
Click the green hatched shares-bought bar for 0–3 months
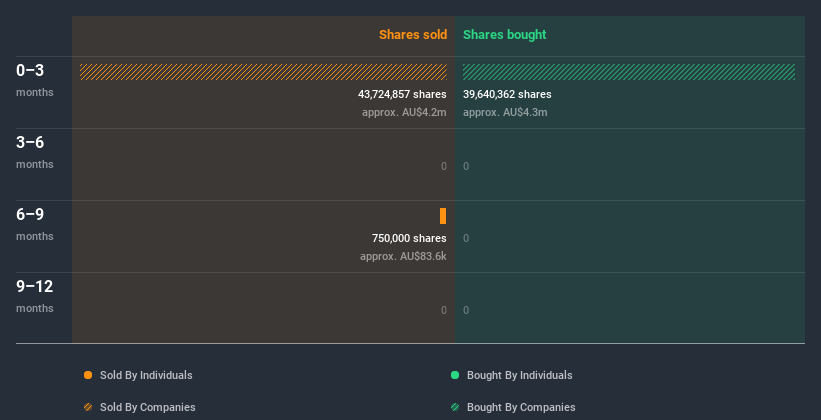[629, 72]
